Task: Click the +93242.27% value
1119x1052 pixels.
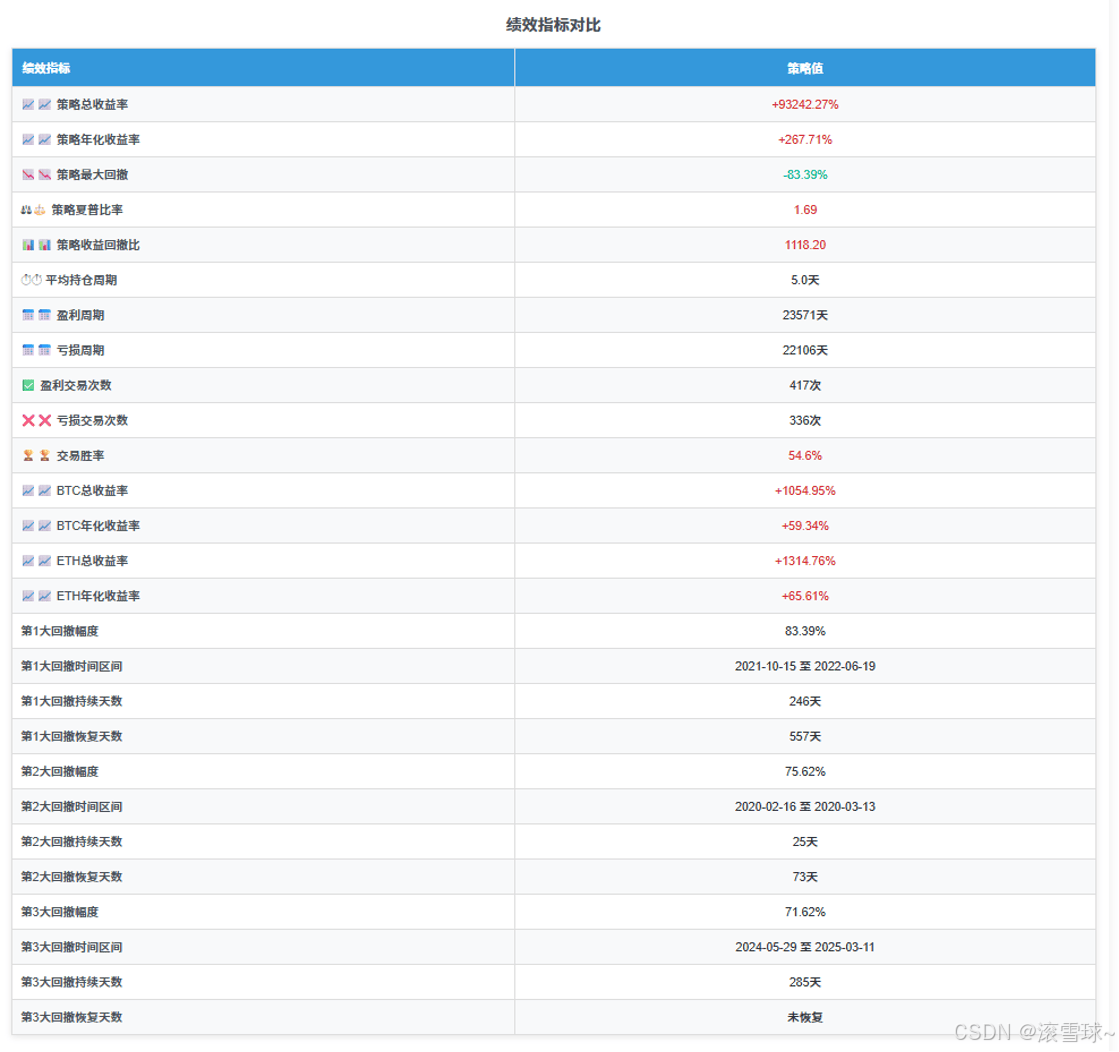Action: [x=805, y=104]
